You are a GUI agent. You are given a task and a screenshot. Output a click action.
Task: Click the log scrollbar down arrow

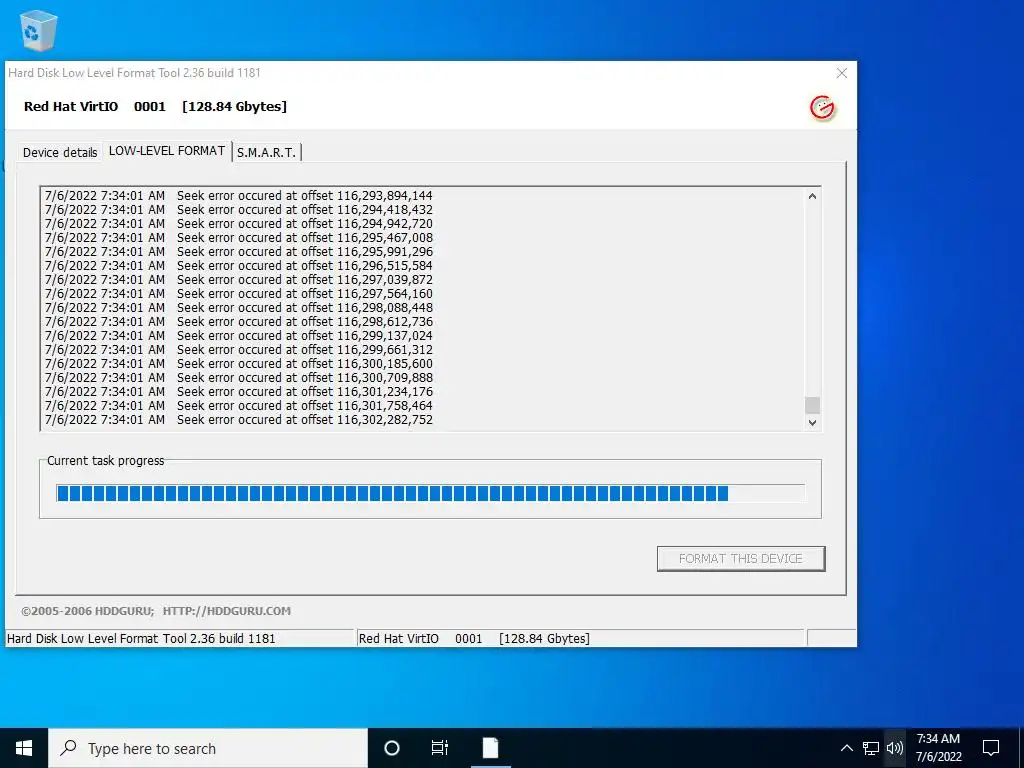click(812, 423)
